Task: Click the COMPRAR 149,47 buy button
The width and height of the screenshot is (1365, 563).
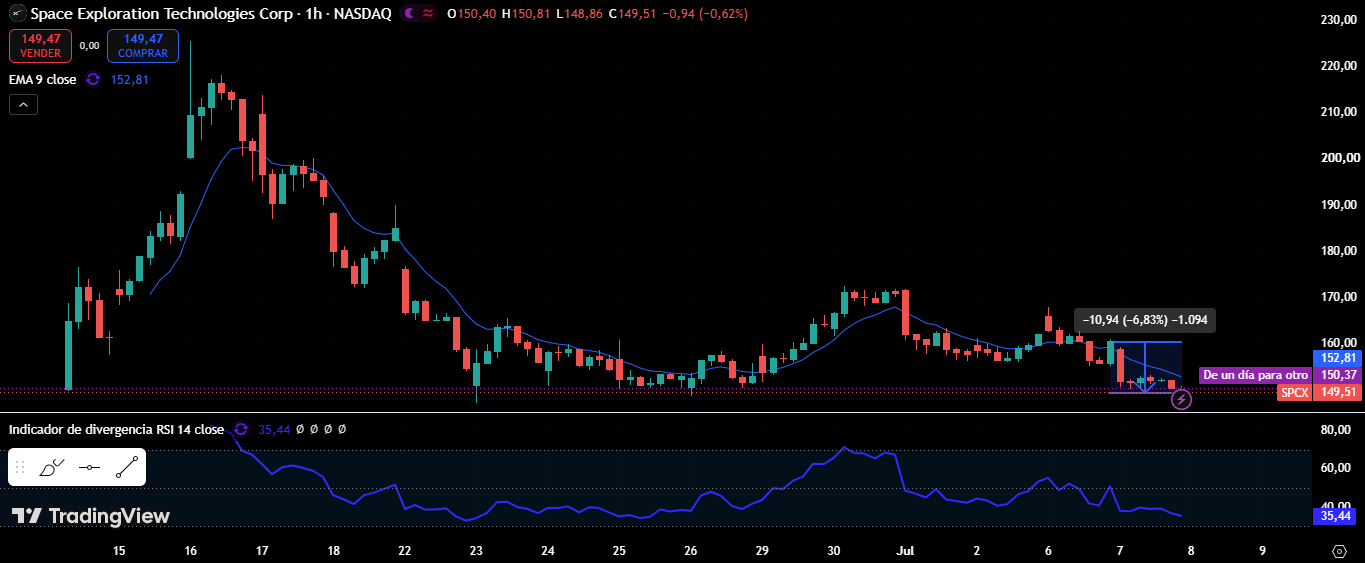Action: tap(143, 46)
